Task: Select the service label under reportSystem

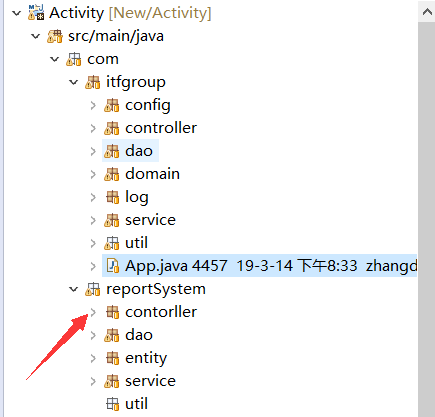Action: [150, 381]
